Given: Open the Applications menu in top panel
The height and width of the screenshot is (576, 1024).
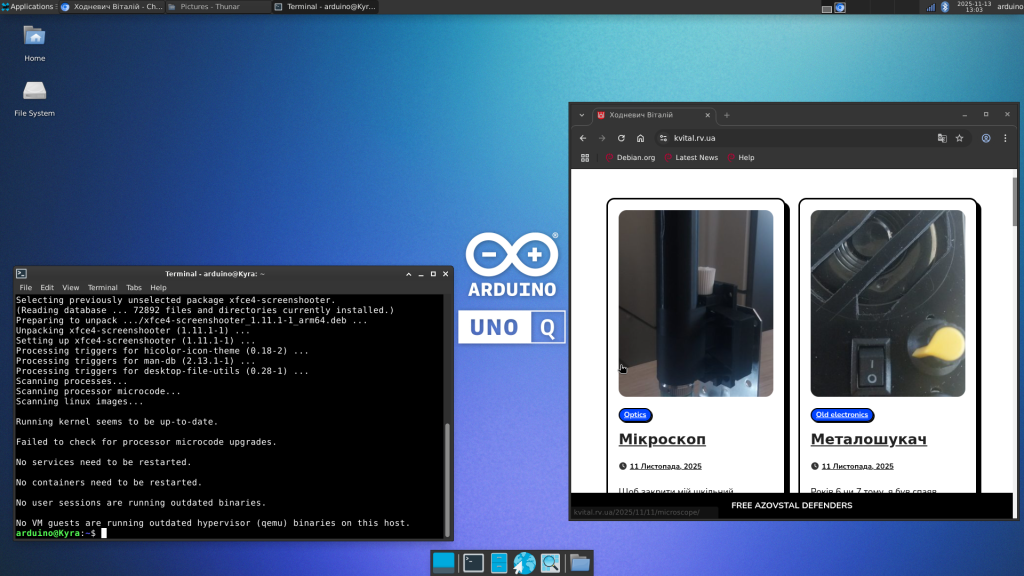Looking at the screenshot, I should 28,6.
